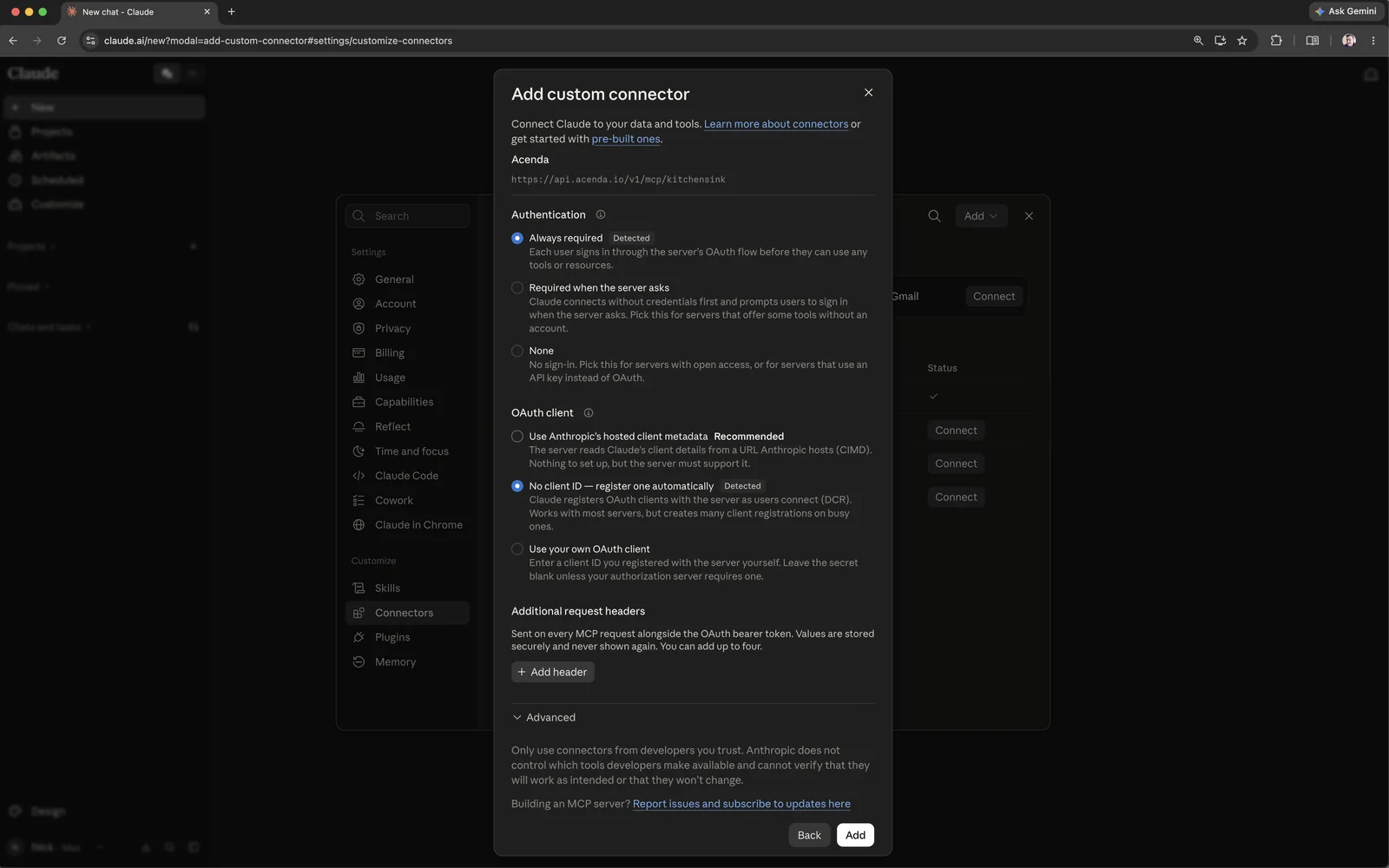Click the info icon next to OAuth client
The width and height of the screenshot is (1389, 868).
[x=588, y=413]
